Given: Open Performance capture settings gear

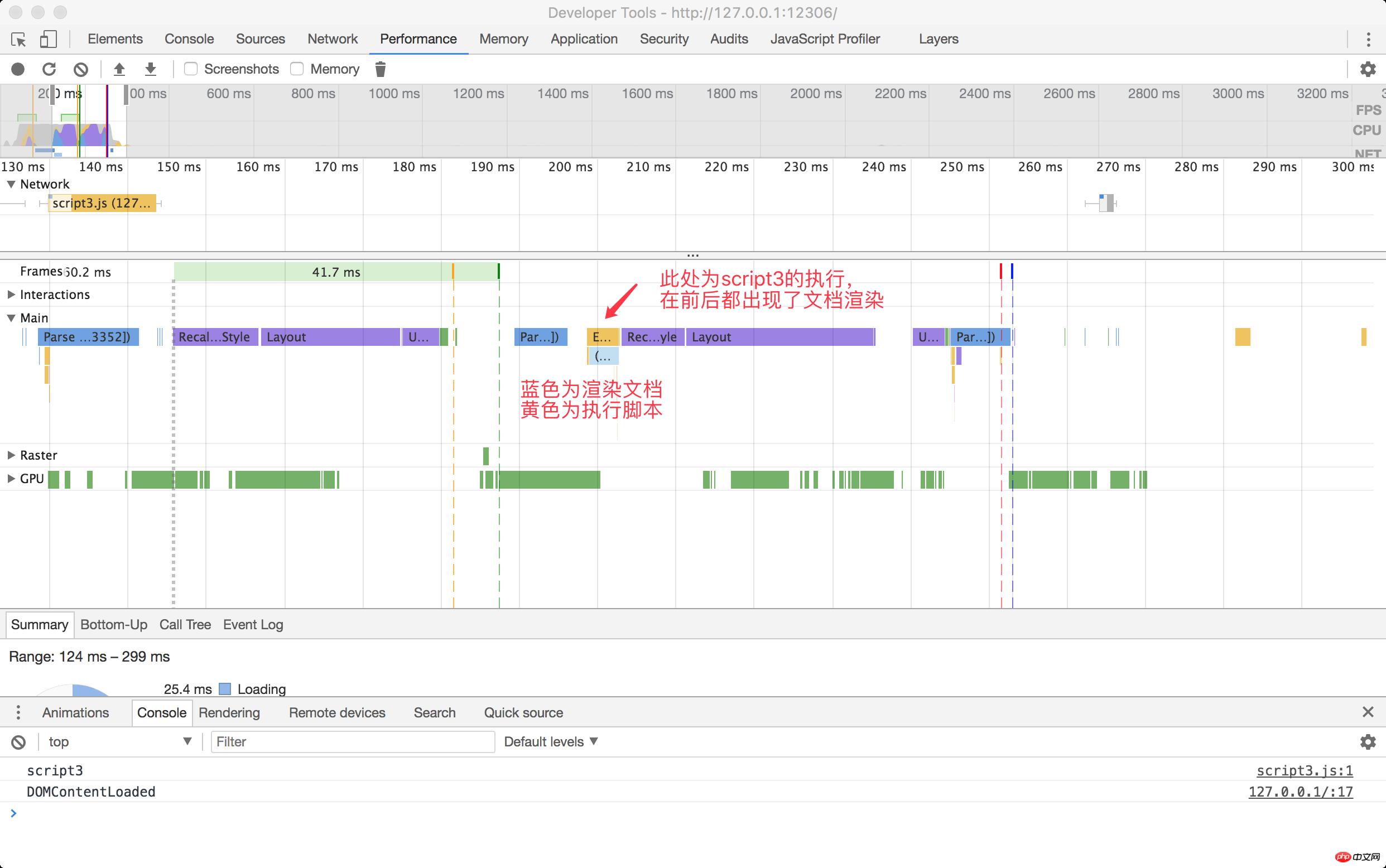Looking at the screenshot, I should click(x=1368, y=70).
